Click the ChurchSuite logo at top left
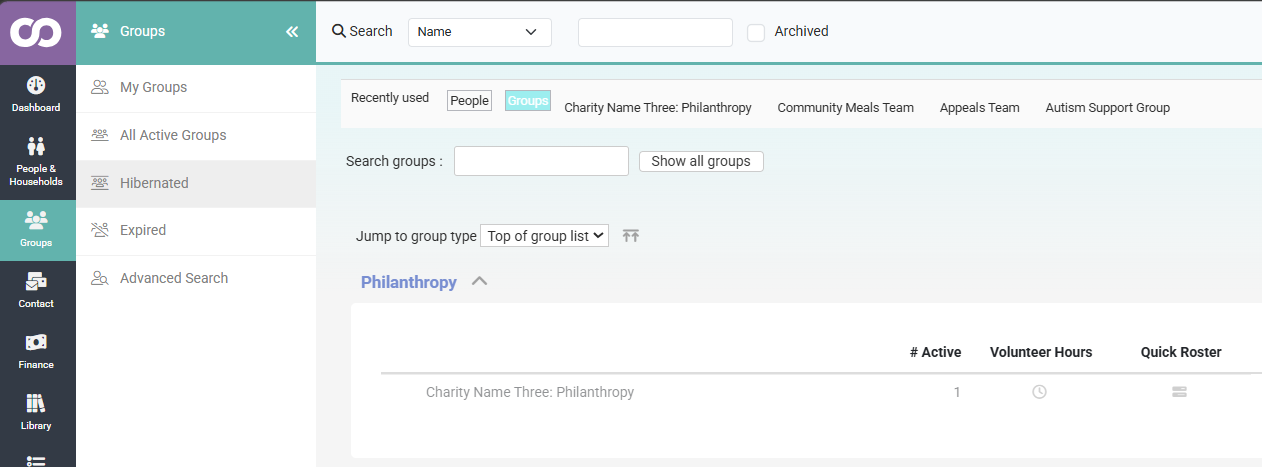 [37, 32]
